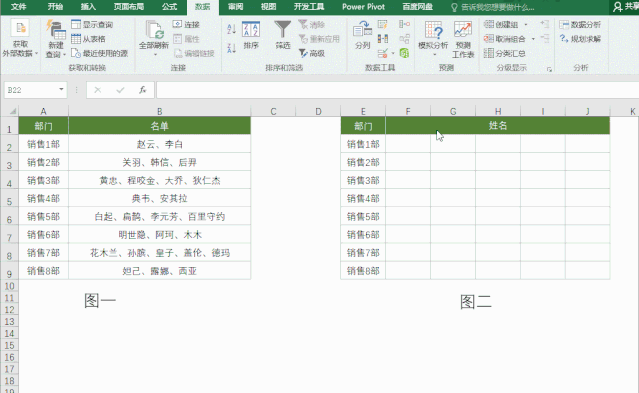Open the Baidu Netdisk (百度网盘) tab
Image resolution: width=639 pixels, height=393 pixels.
click(417, 7)
